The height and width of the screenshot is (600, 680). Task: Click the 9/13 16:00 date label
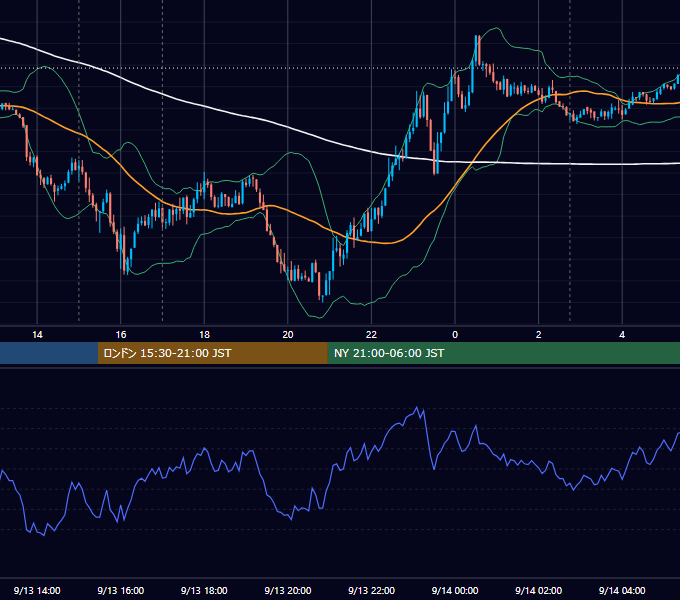point(121,590)
